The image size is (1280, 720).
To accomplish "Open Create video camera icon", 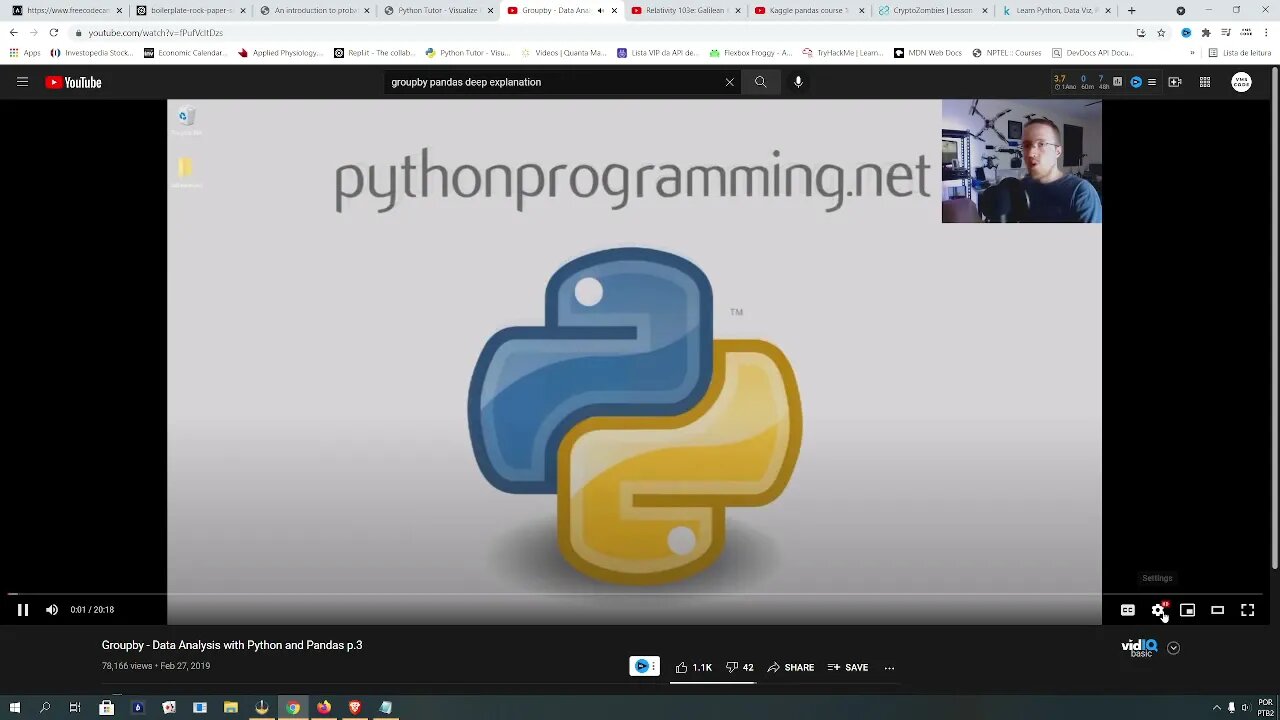I will click(x=1175, y=82).
